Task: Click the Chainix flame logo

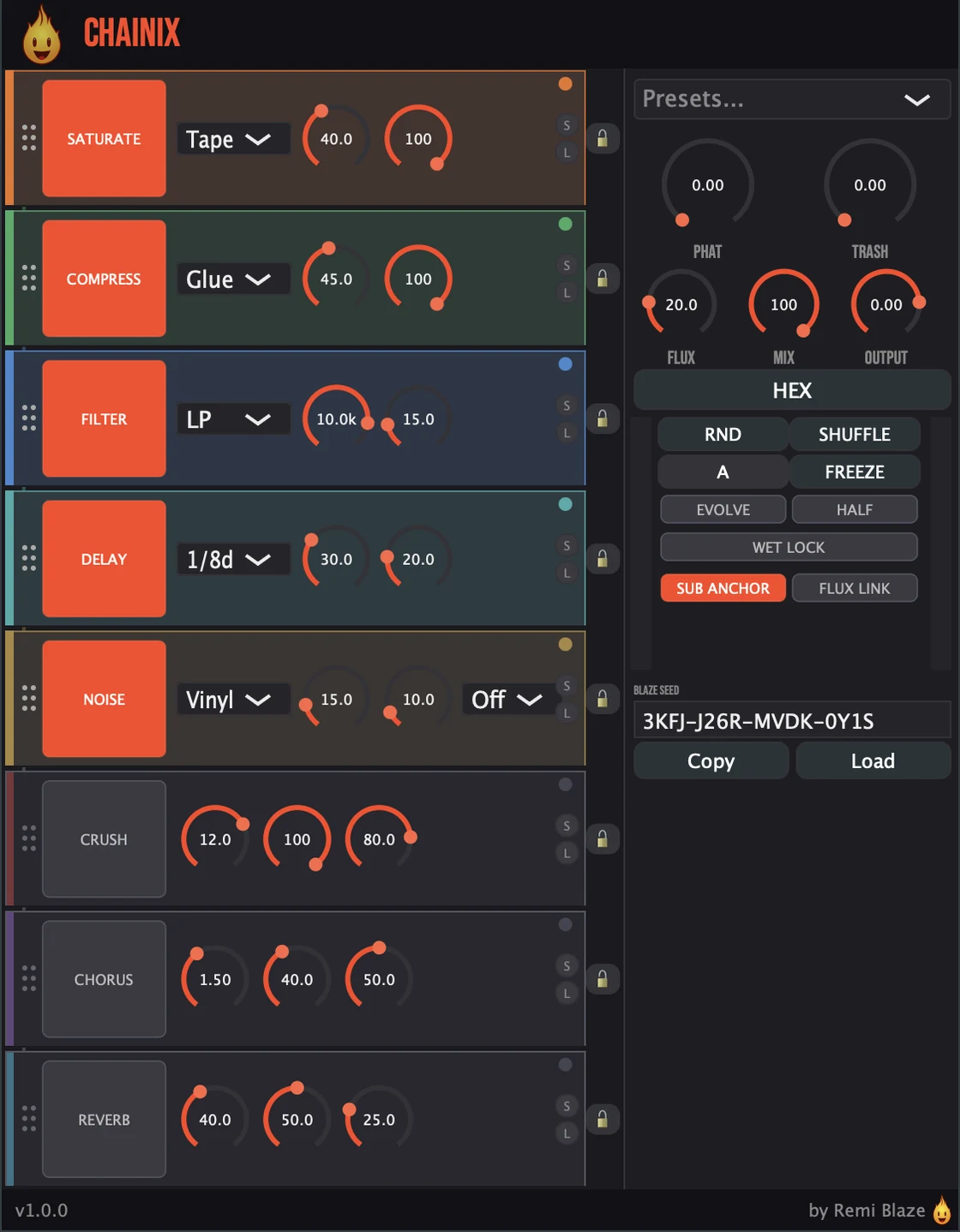Action: pos(41,36)
